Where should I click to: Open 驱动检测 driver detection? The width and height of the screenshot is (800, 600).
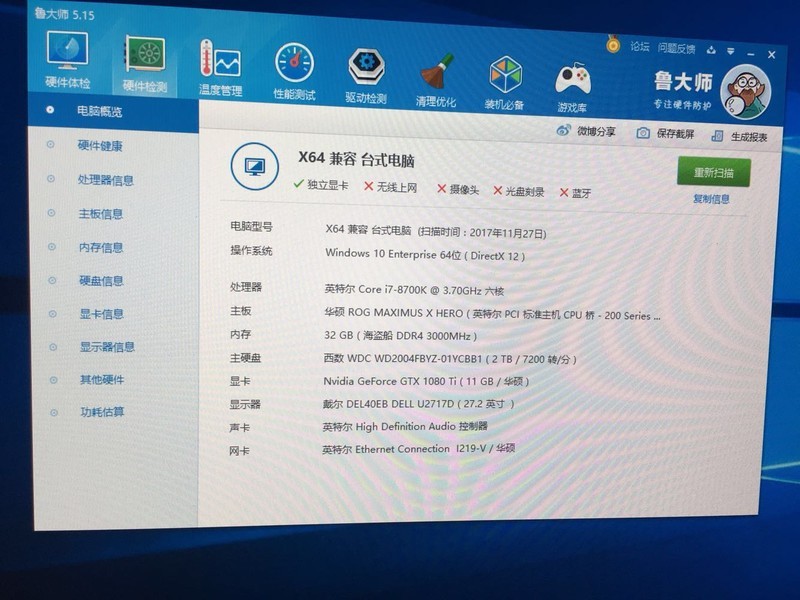(x=366, y=75)
